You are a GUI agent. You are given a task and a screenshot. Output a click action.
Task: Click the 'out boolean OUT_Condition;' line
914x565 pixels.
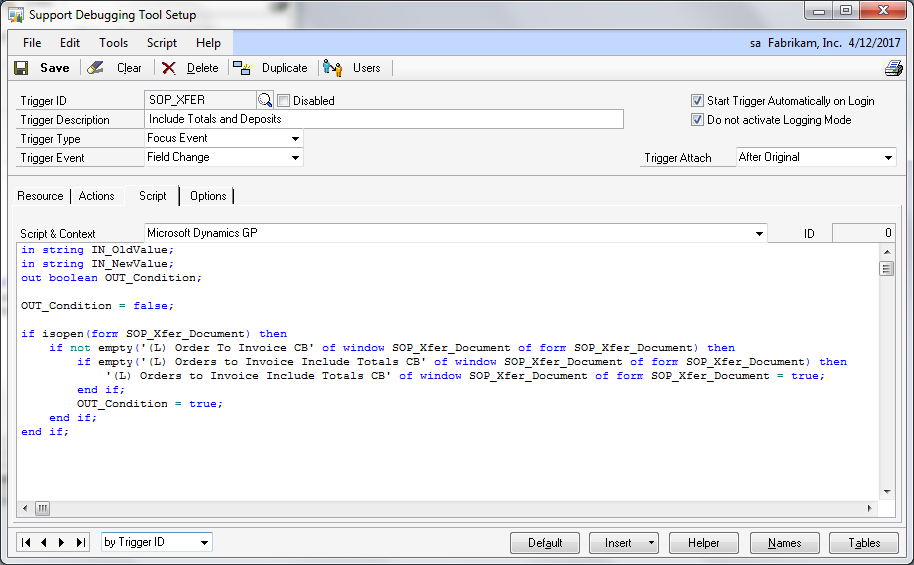tap(111, 278)
